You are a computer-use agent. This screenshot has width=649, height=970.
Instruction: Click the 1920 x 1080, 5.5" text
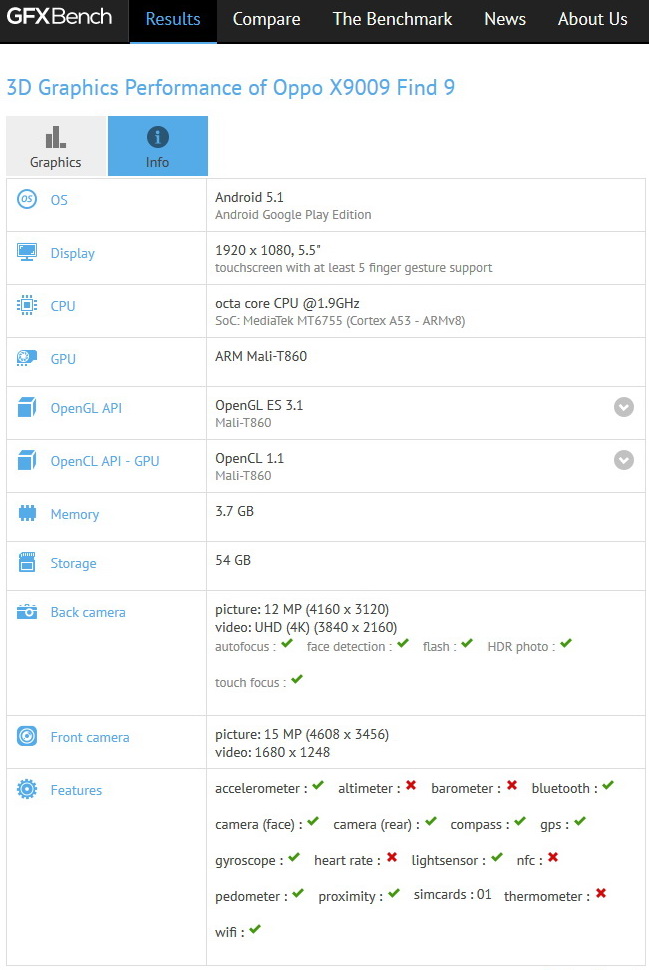coord(268,250)
